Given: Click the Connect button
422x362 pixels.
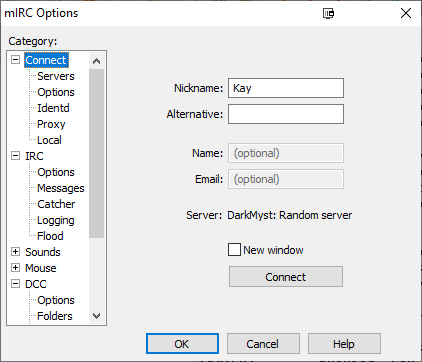Looking at the screenshot, I should [286, 277].
